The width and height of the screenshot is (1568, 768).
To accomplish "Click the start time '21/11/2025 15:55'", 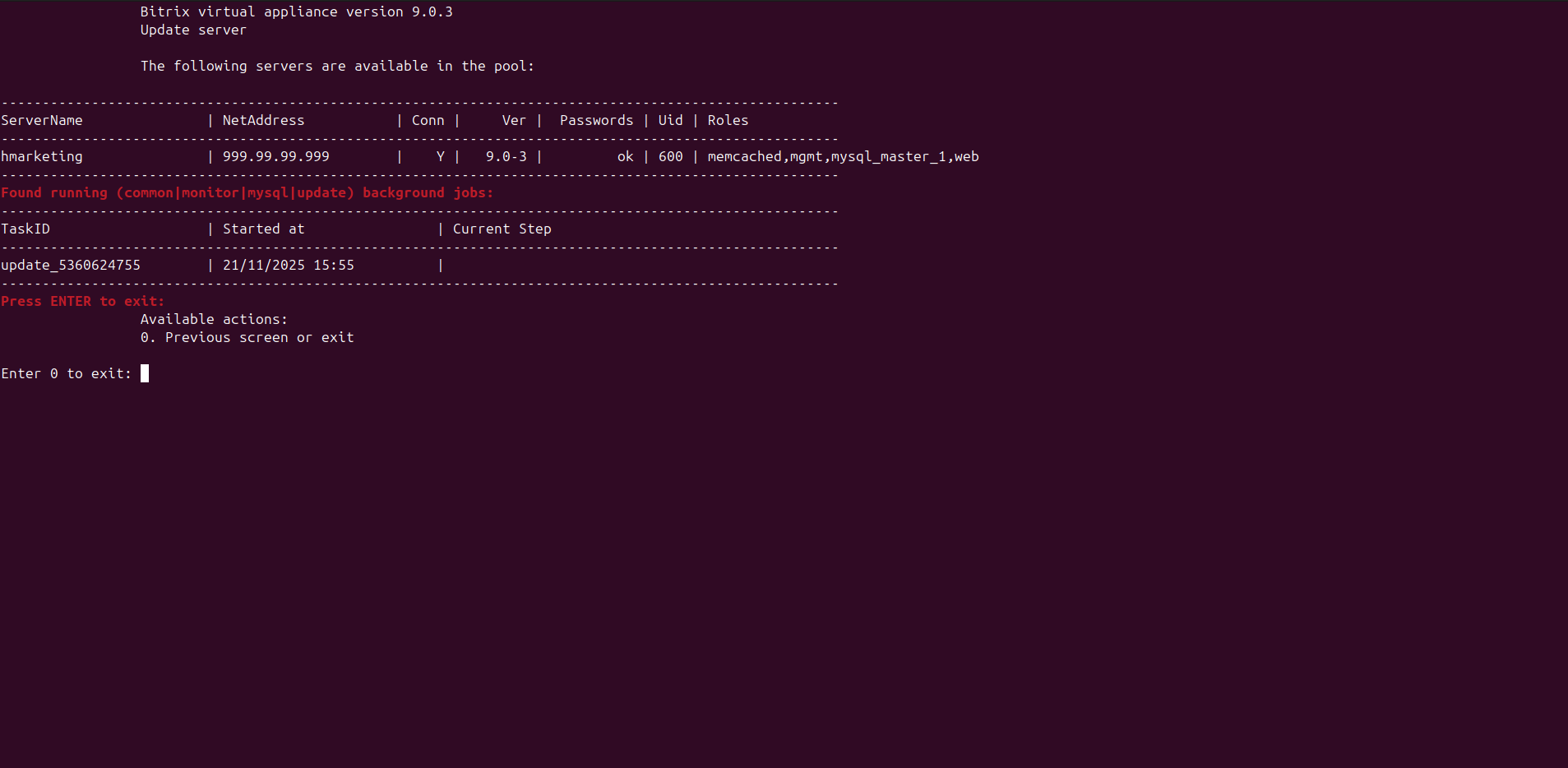I will tap(288, 265).
